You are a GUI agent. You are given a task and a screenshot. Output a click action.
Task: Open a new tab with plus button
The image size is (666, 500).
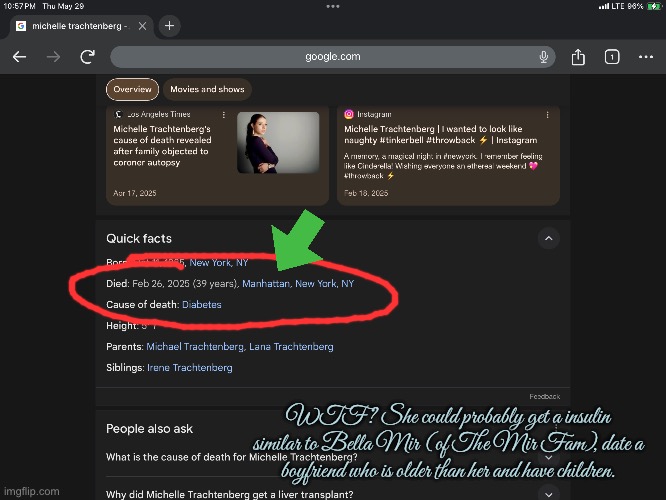point(169,26)
